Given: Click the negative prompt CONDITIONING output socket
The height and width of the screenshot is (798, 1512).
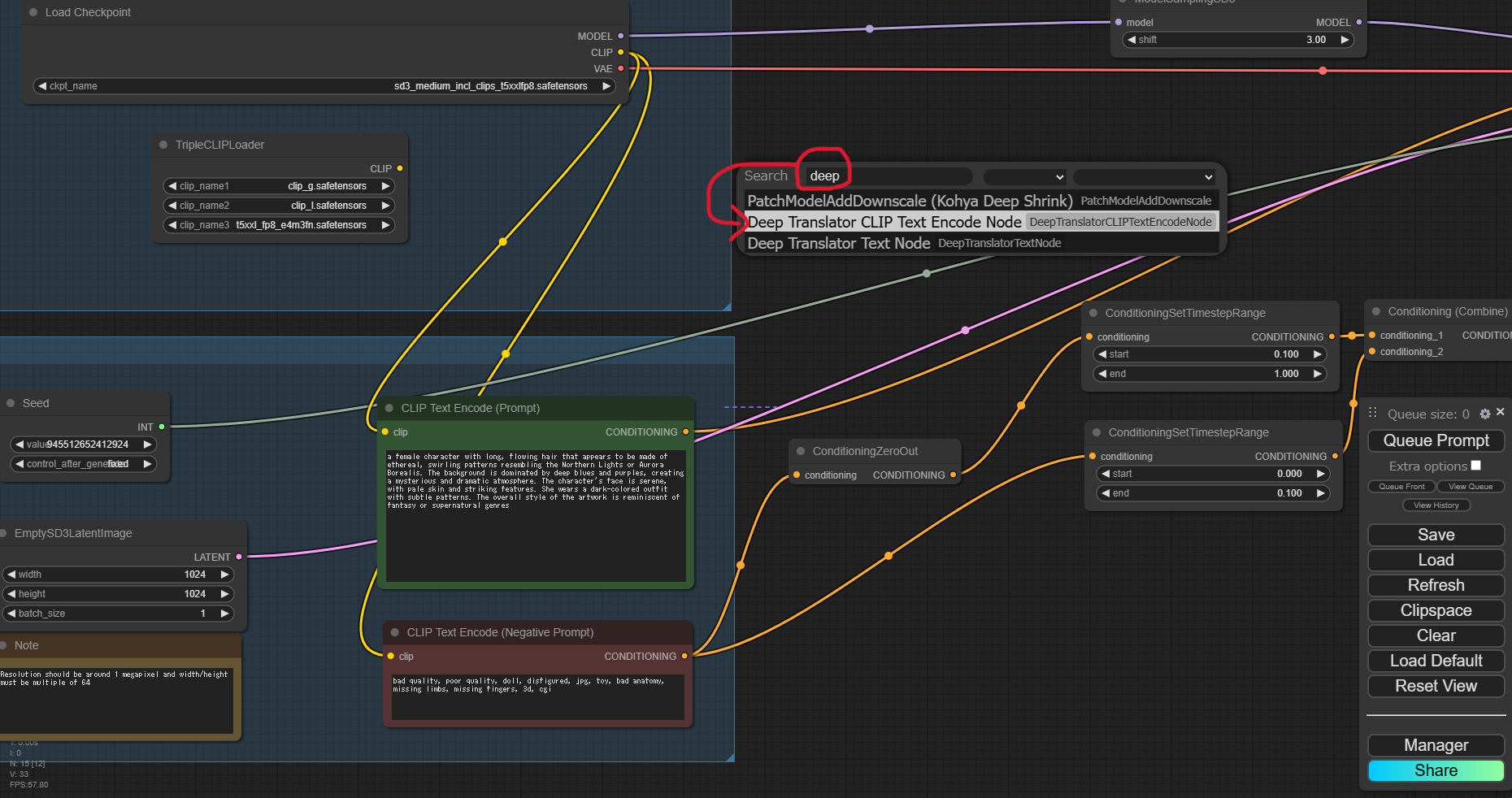Looking at the screenshot, I should (x=684, y=656).
